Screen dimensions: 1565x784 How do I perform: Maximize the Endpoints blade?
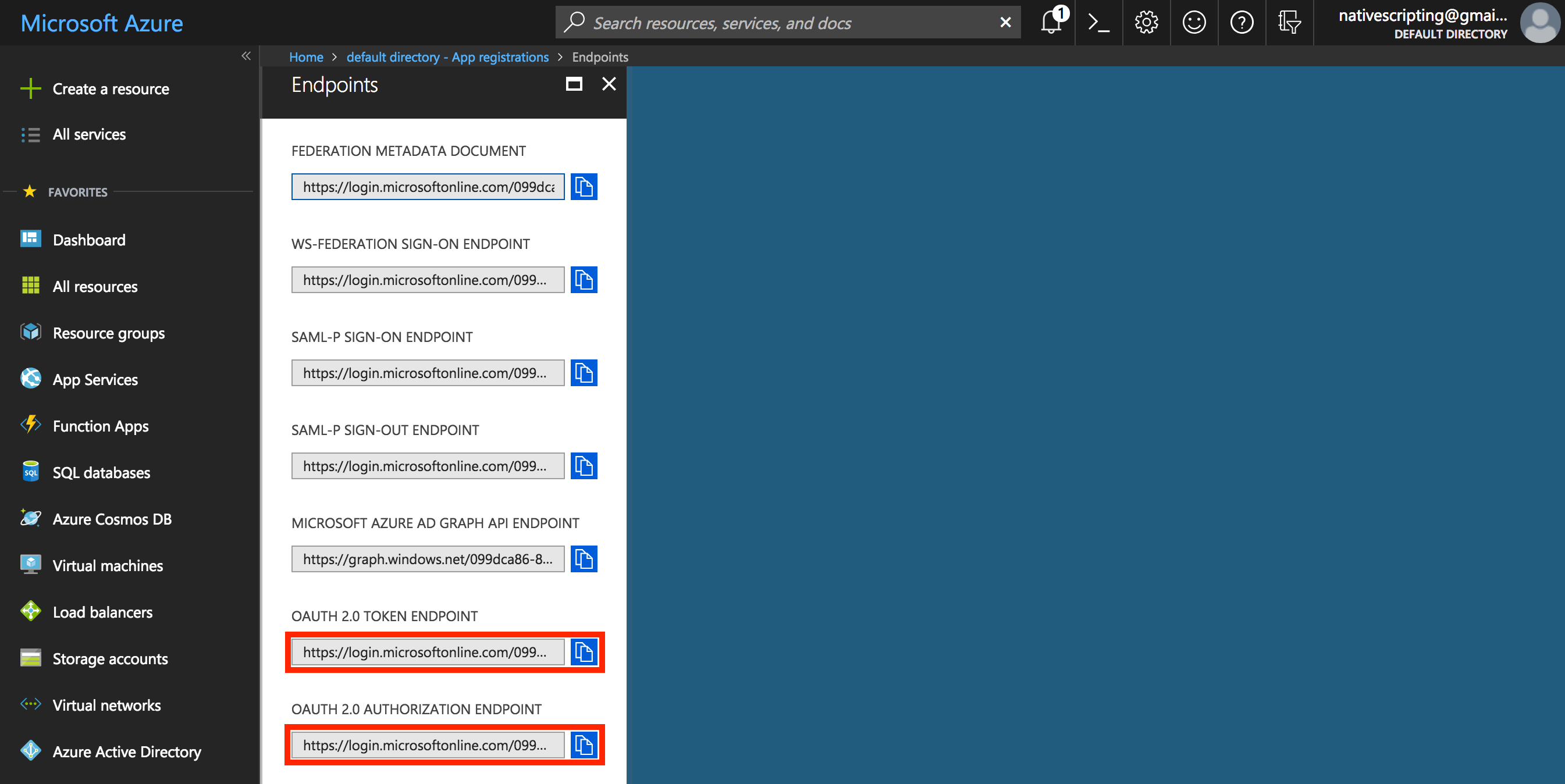coord(574,84)
